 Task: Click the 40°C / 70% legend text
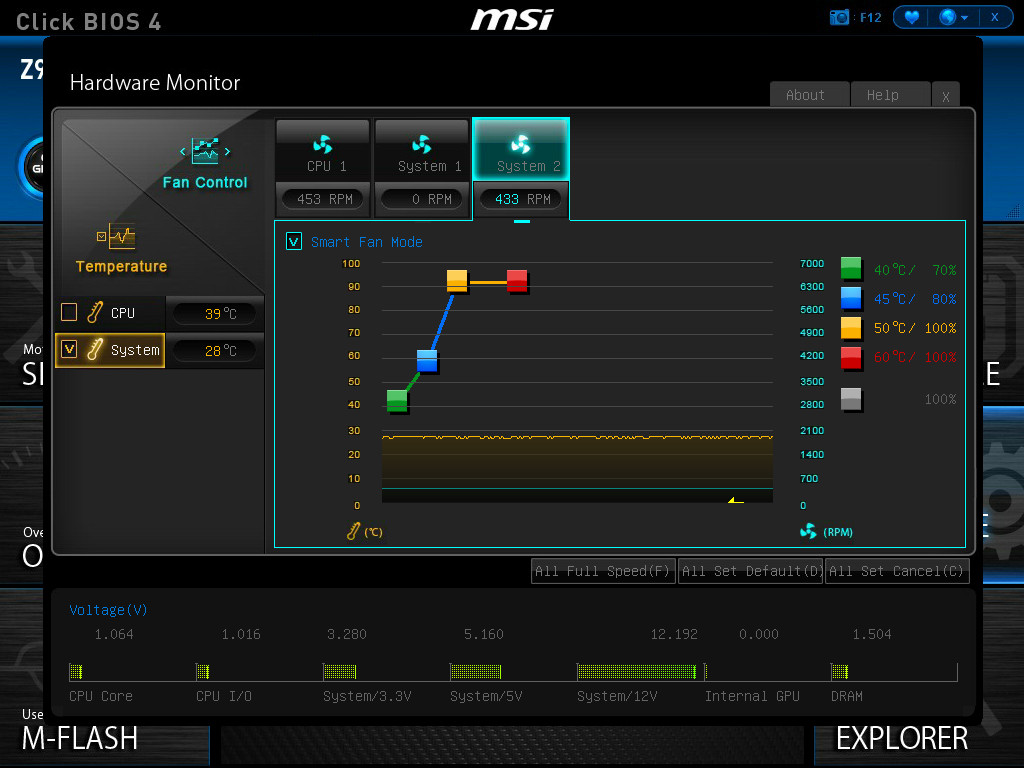(915, 270)
